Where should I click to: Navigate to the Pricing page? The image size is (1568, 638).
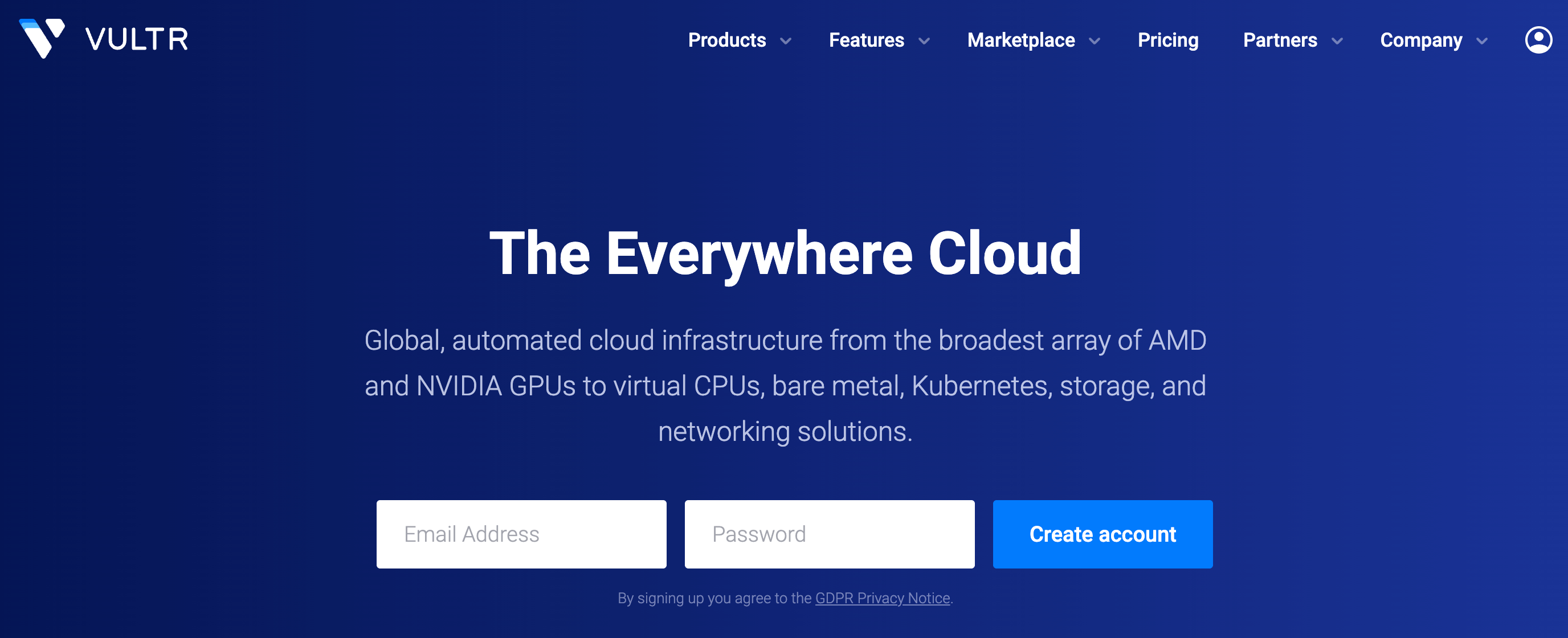tap(1168, 40)
